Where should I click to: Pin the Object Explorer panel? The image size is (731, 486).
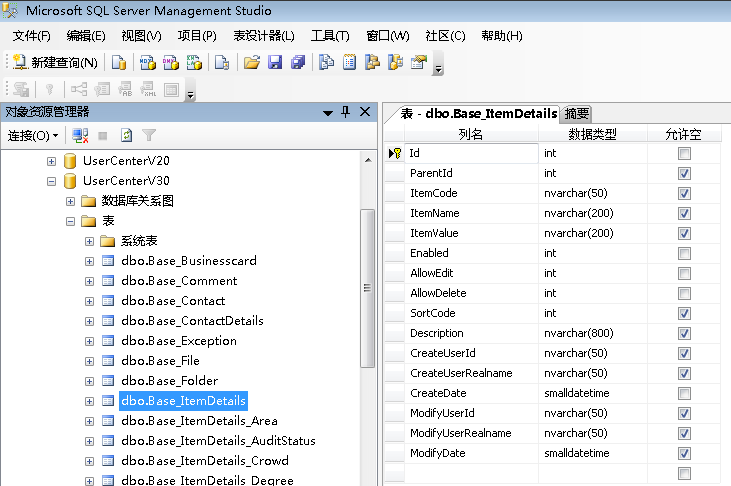point(345,112)
